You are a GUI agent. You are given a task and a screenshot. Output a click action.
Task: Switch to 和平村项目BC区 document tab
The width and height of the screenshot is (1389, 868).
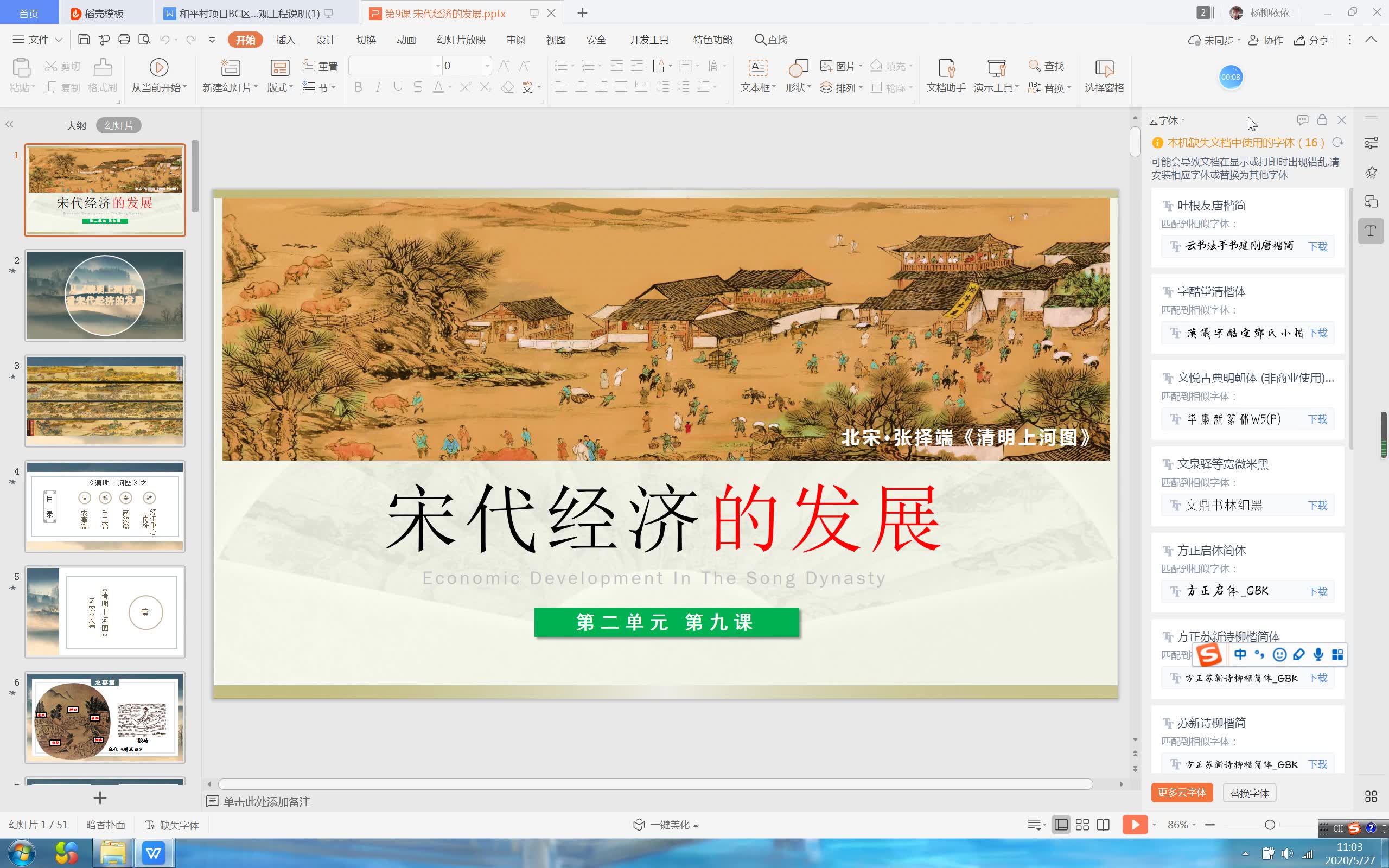249,13
